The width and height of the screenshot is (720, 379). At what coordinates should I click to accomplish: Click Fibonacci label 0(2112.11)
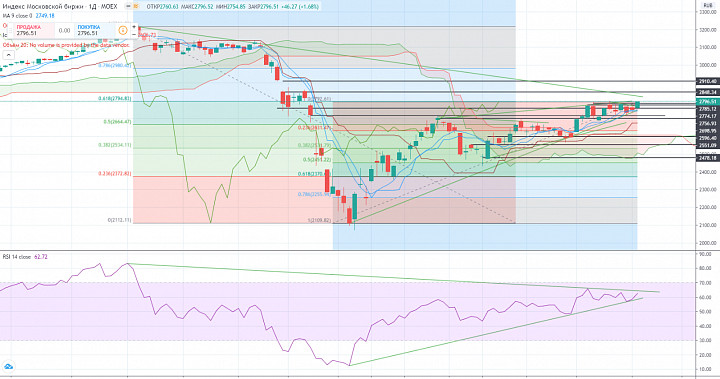[x=119, y=220]
